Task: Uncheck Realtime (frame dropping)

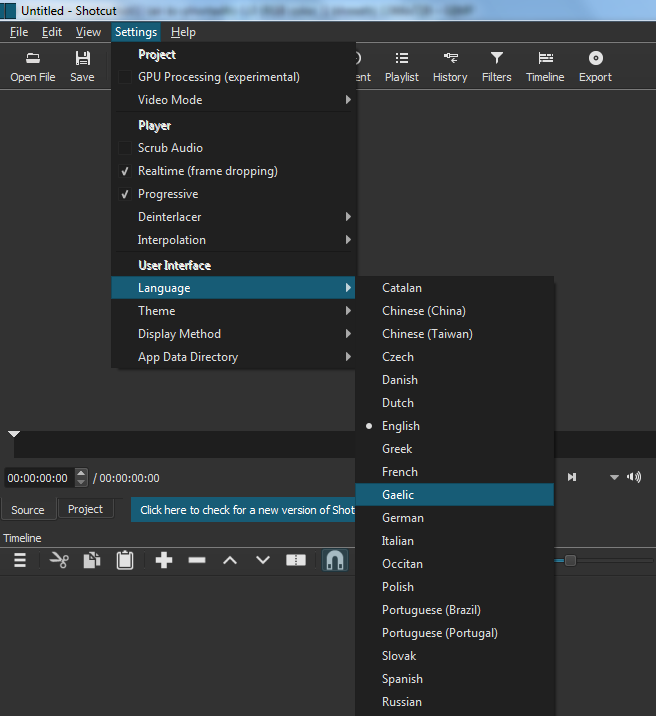Action: [x=125, y=171]
